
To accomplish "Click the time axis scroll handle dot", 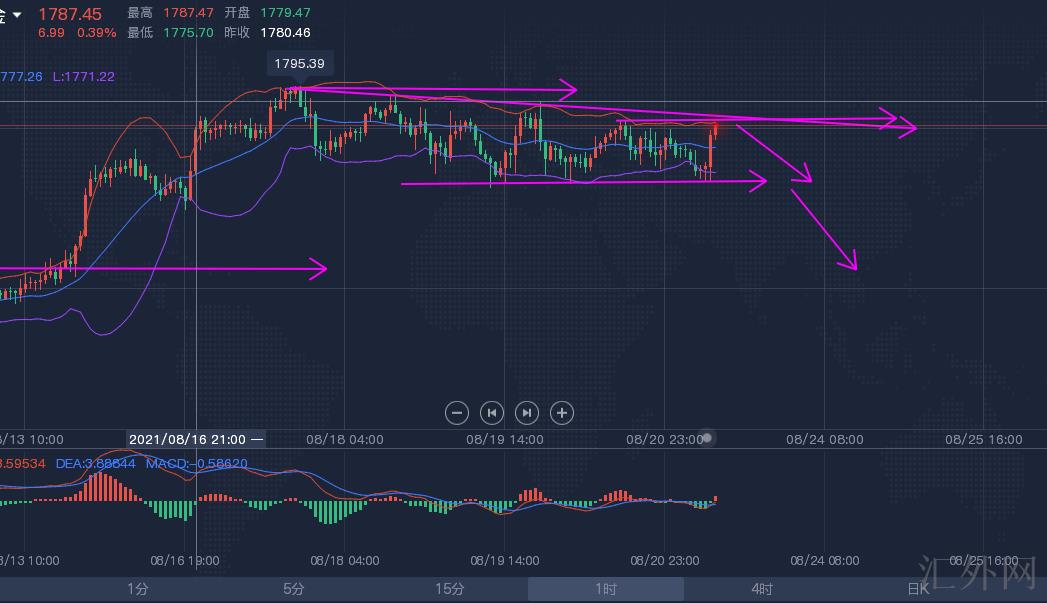I will click(x=707, y=438).
